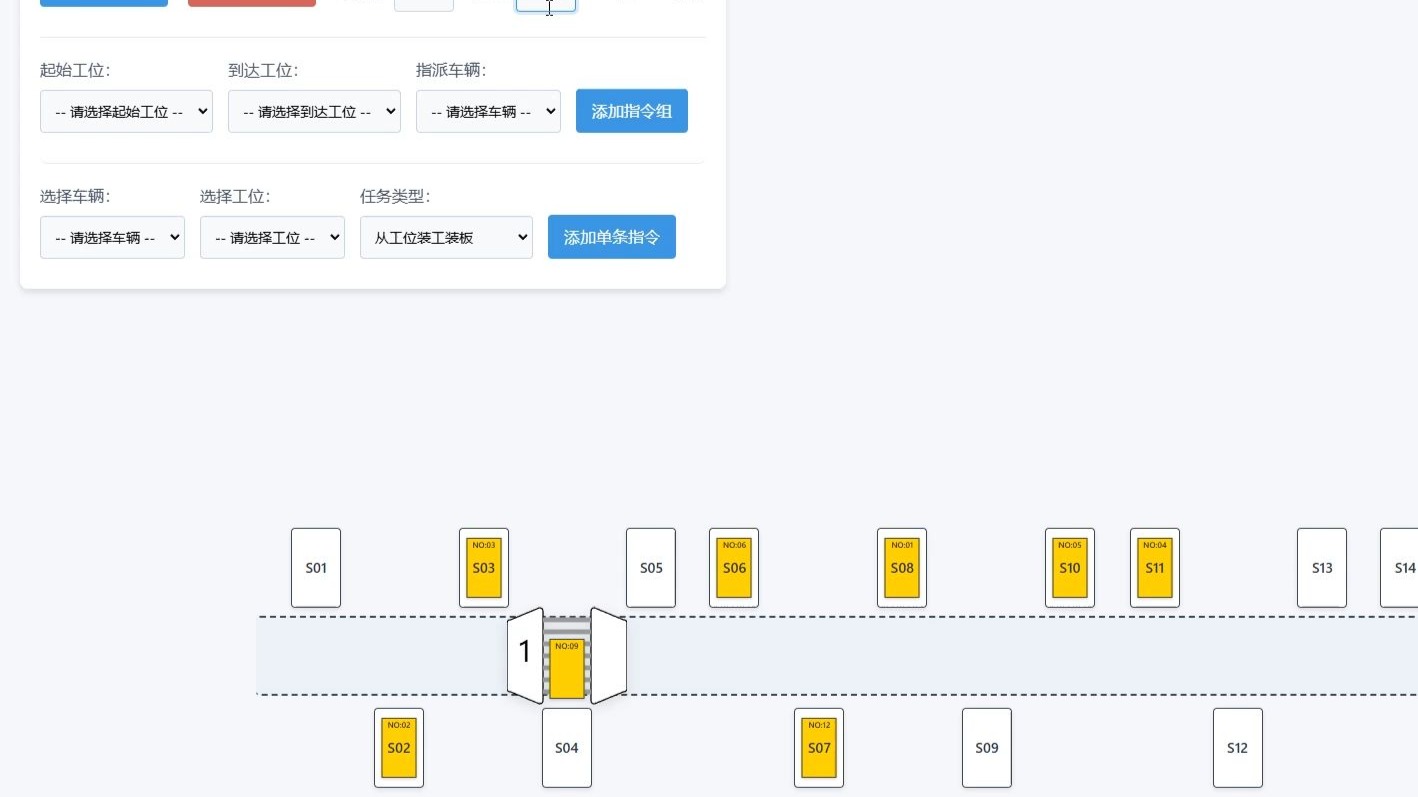Click the 添加单条指令 button

pyautogui.click(x=612, y=237)
